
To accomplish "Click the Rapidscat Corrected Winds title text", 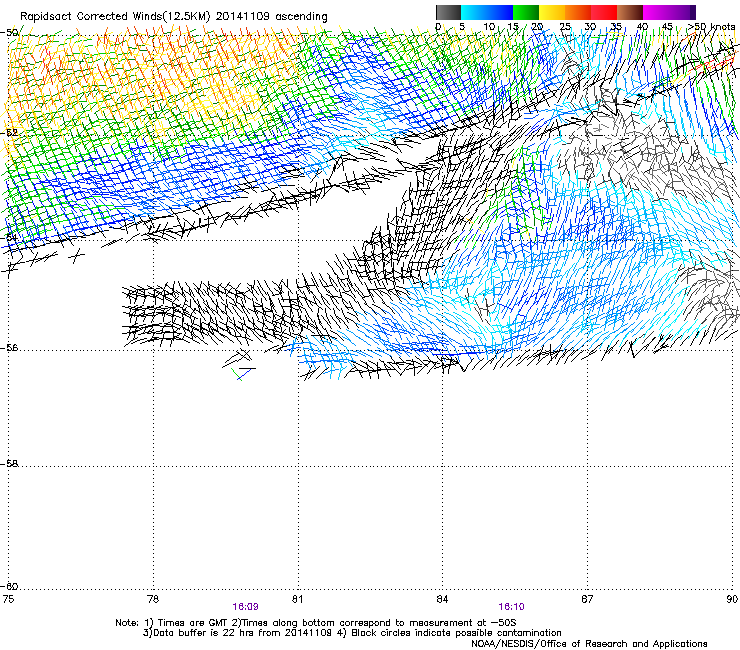I will 174,17.
